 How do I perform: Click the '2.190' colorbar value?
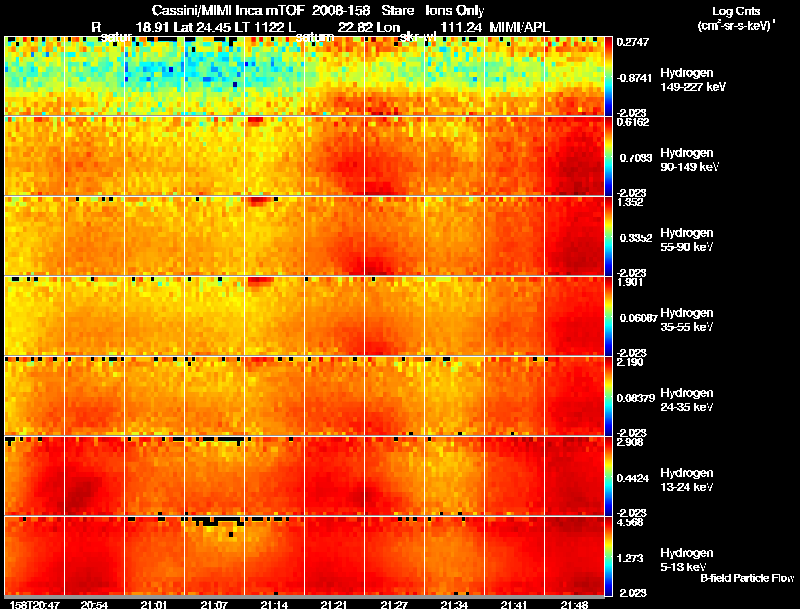(630, 362)
